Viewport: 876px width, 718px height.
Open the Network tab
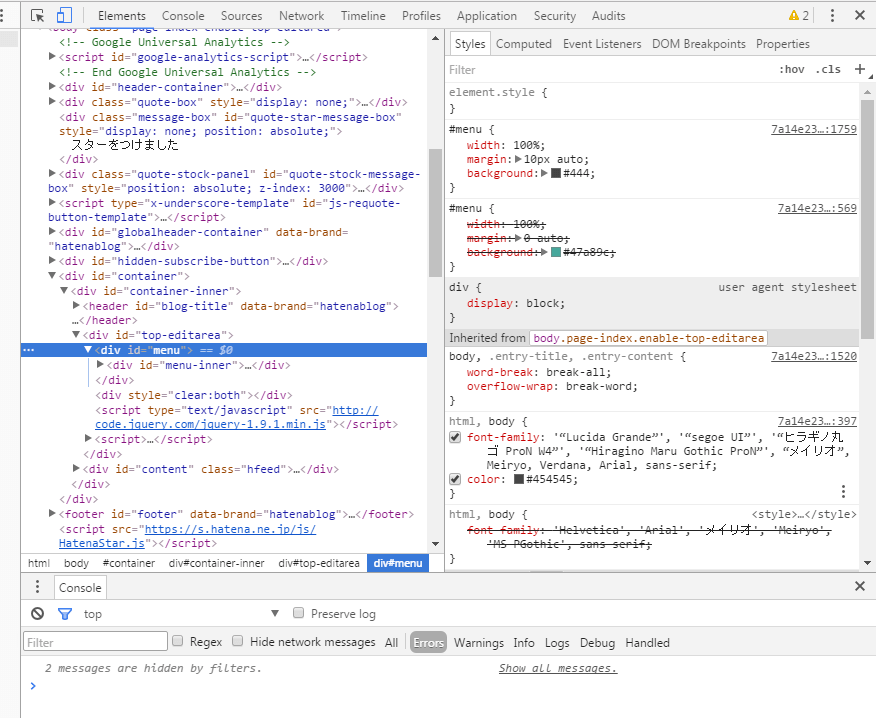click(x=302, y=16)
